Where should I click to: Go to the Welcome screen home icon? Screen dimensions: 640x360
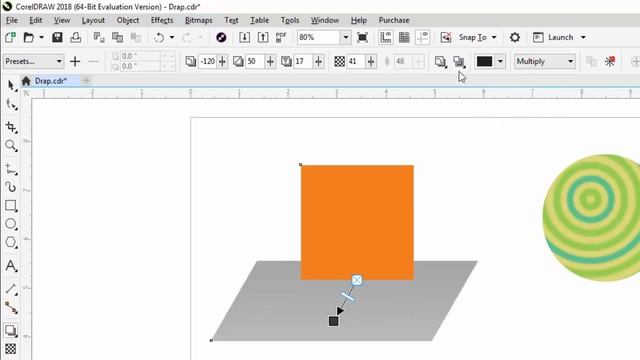[26, 81]
